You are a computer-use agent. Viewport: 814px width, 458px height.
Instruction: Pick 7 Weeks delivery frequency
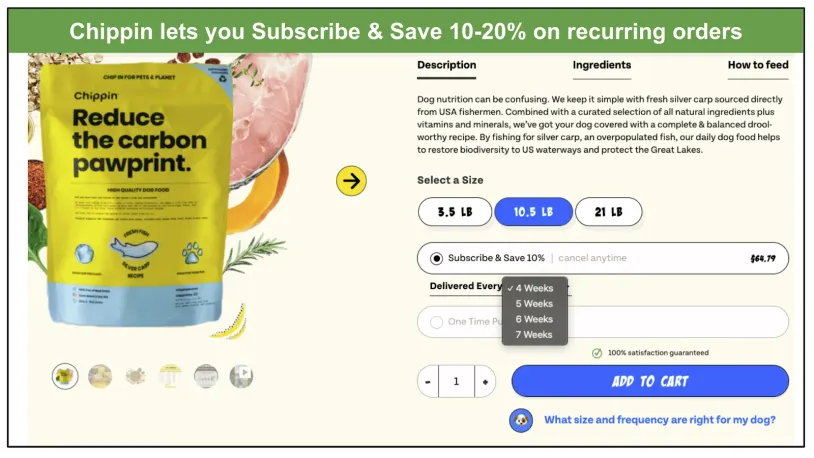(x=535, y=335)
